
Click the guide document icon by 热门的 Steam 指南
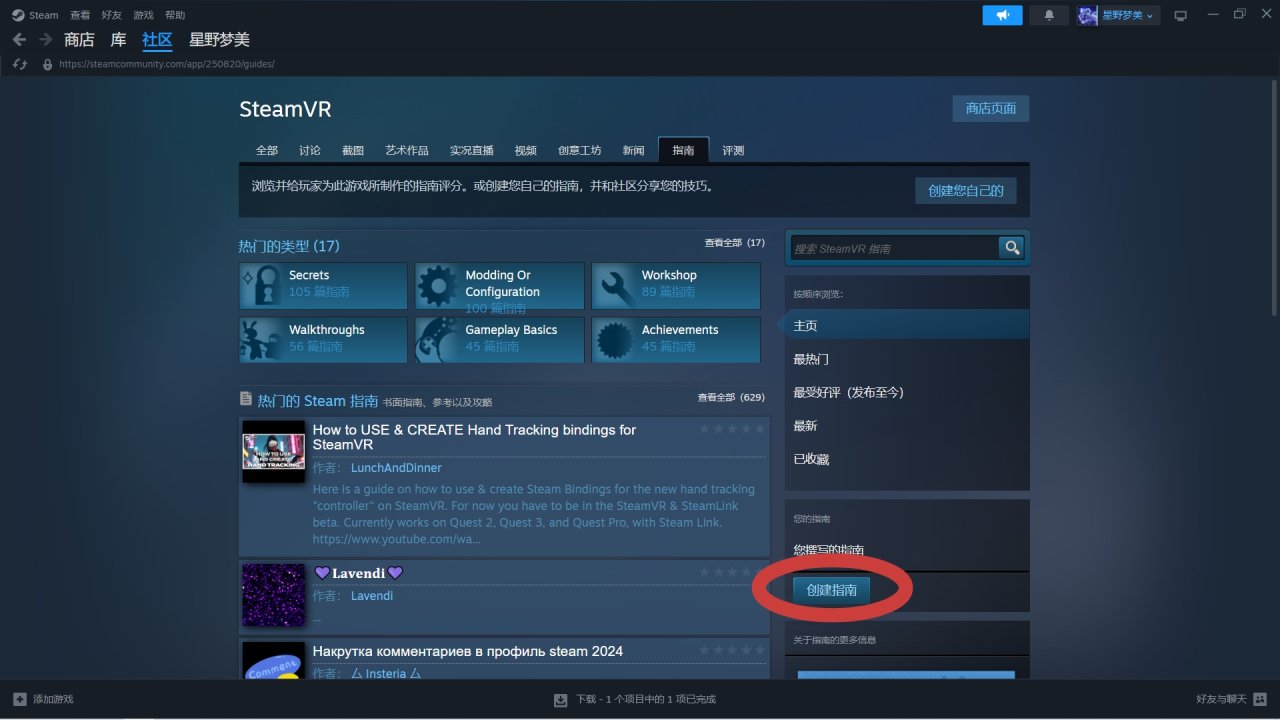tap(246, 399)
